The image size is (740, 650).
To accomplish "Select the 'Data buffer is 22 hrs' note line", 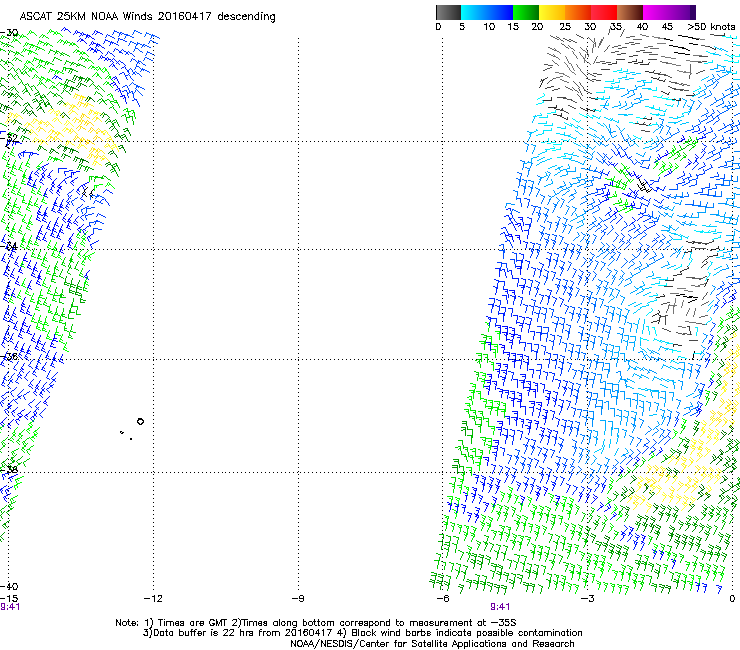I will (x=362, y=633).
